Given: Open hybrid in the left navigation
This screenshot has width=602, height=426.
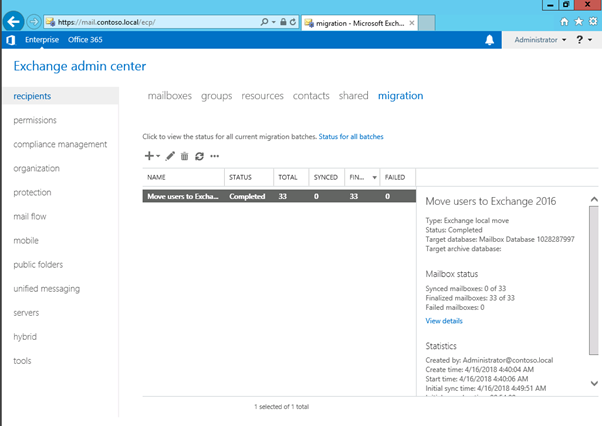Looking at the screenshot, I should [x=25, y=337].
